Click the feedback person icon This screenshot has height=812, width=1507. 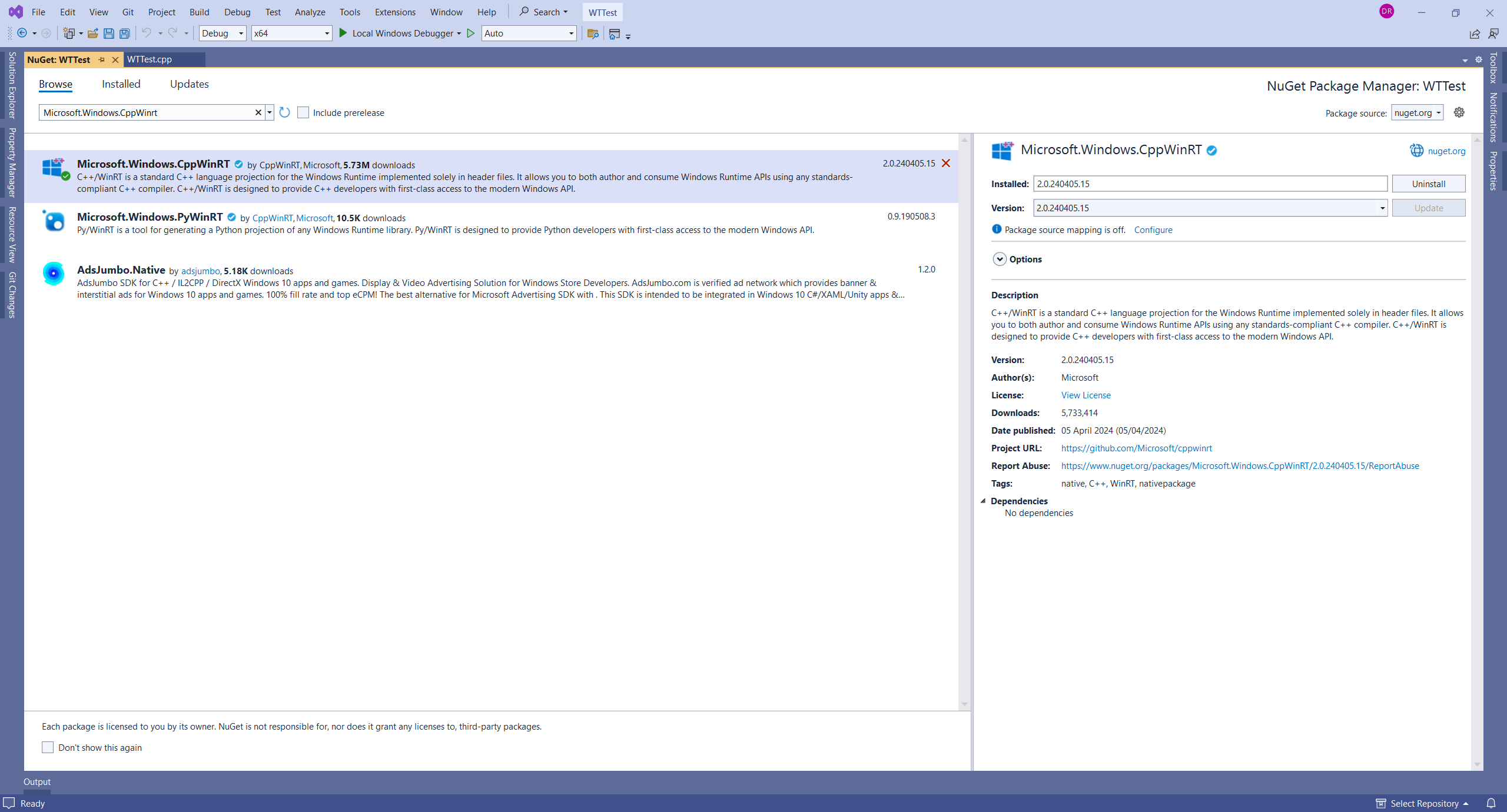click(x=1493, y=34)
